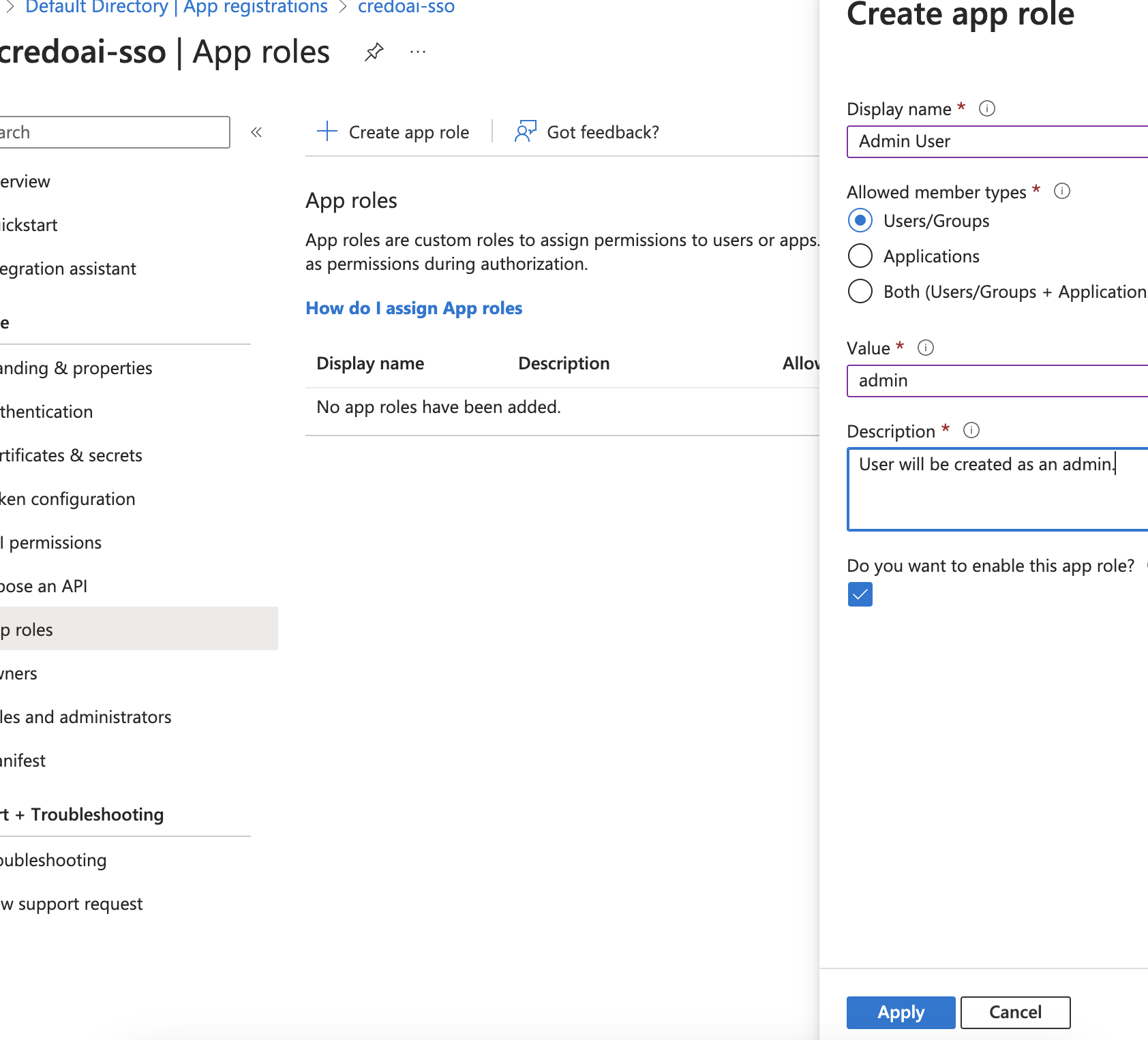
Task: Select Users/Groups member type
Action: tap(860, 221)
